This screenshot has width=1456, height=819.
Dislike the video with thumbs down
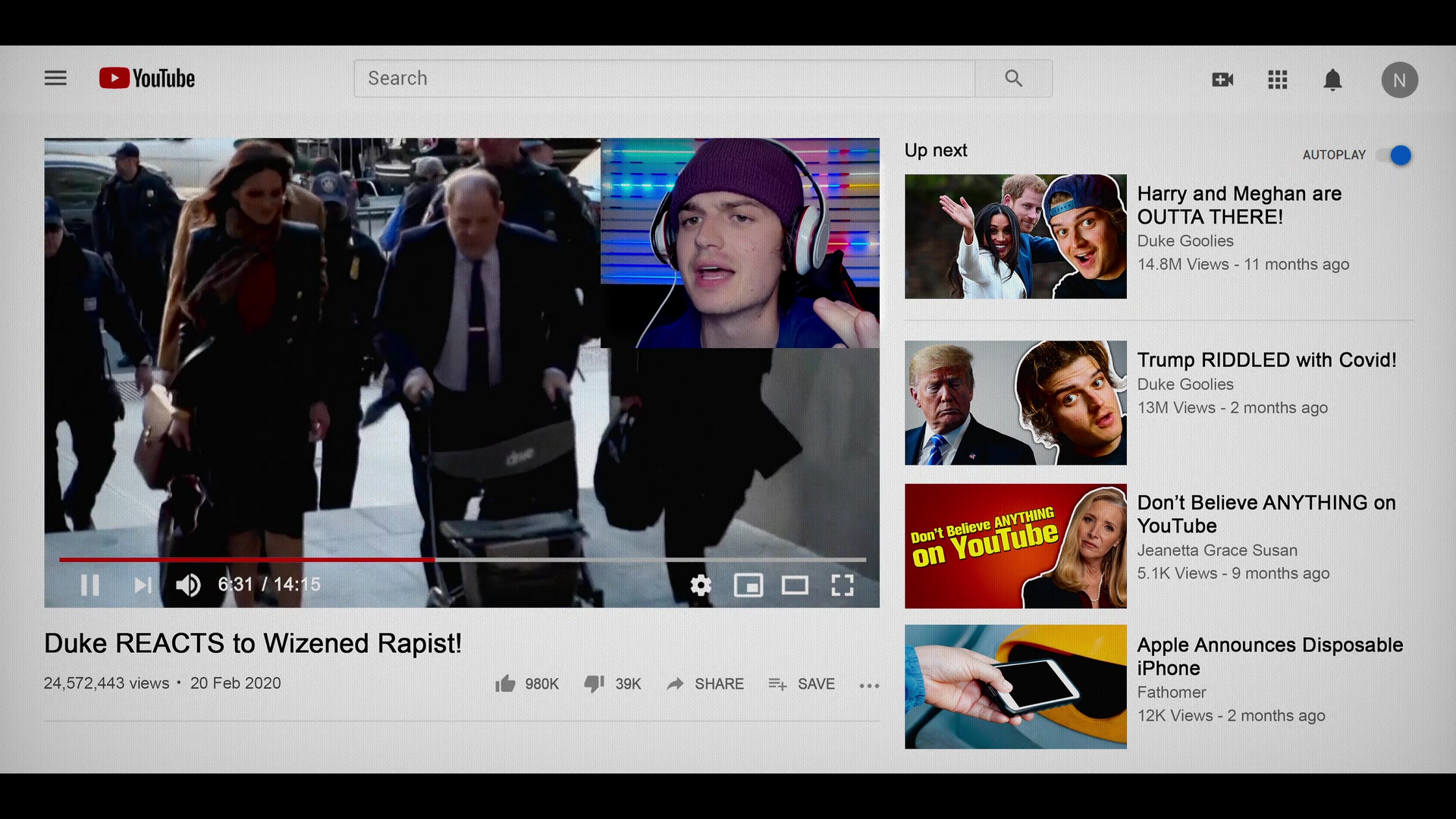[594, 684]
